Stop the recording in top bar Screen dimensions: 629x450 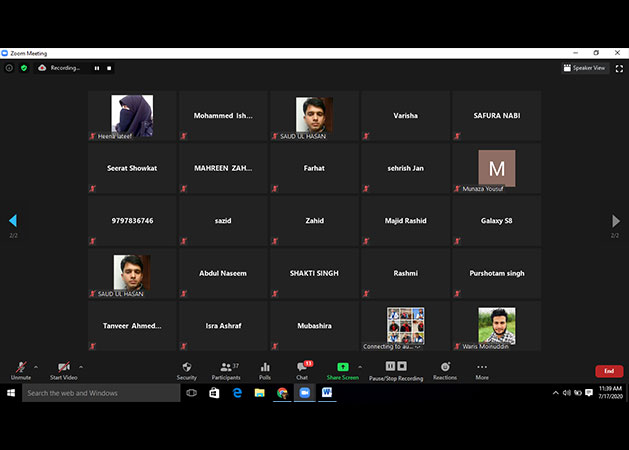coord(109,68)
